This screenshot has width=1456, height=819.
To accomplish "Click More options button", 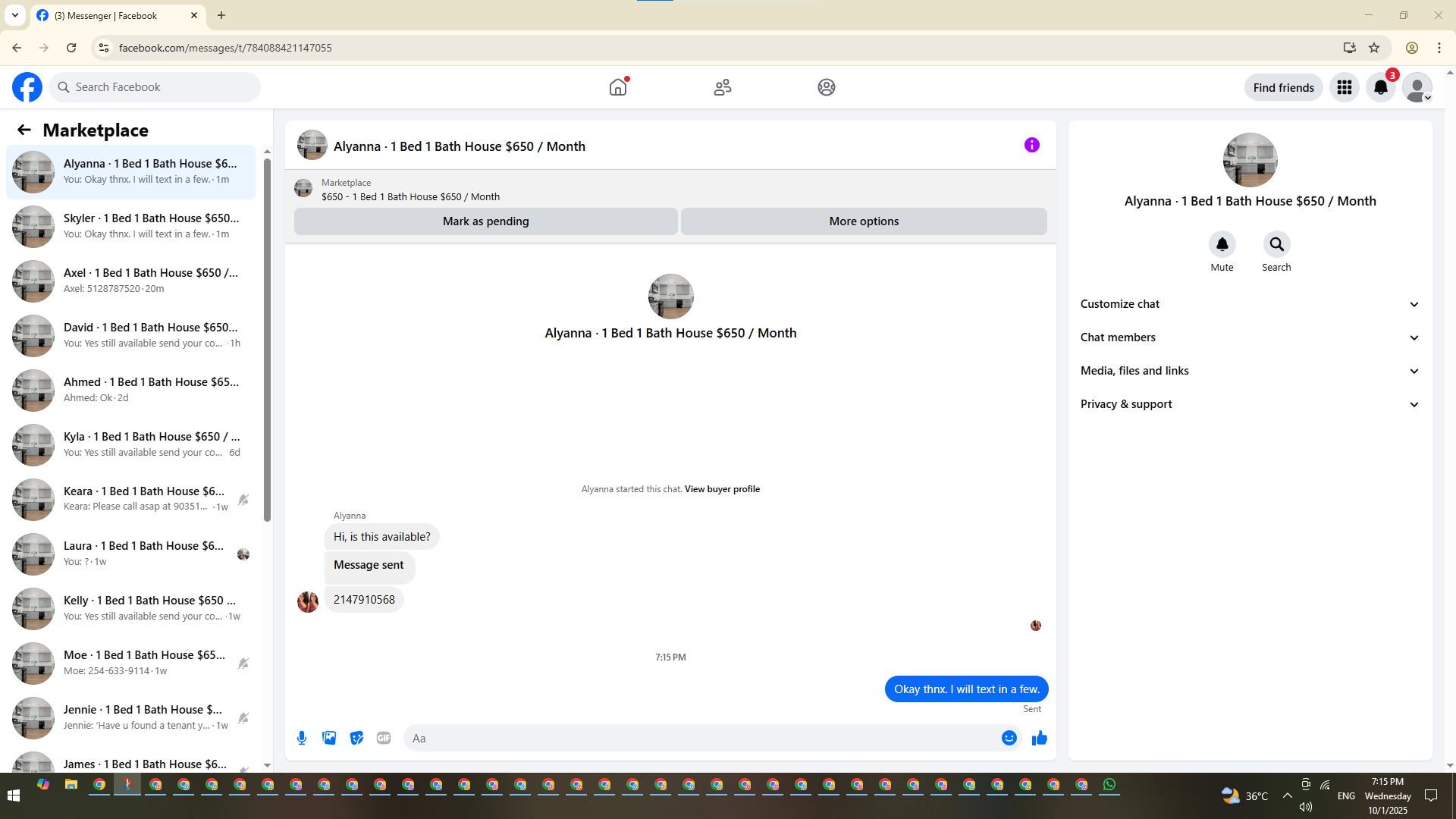I will click(864, 221).
